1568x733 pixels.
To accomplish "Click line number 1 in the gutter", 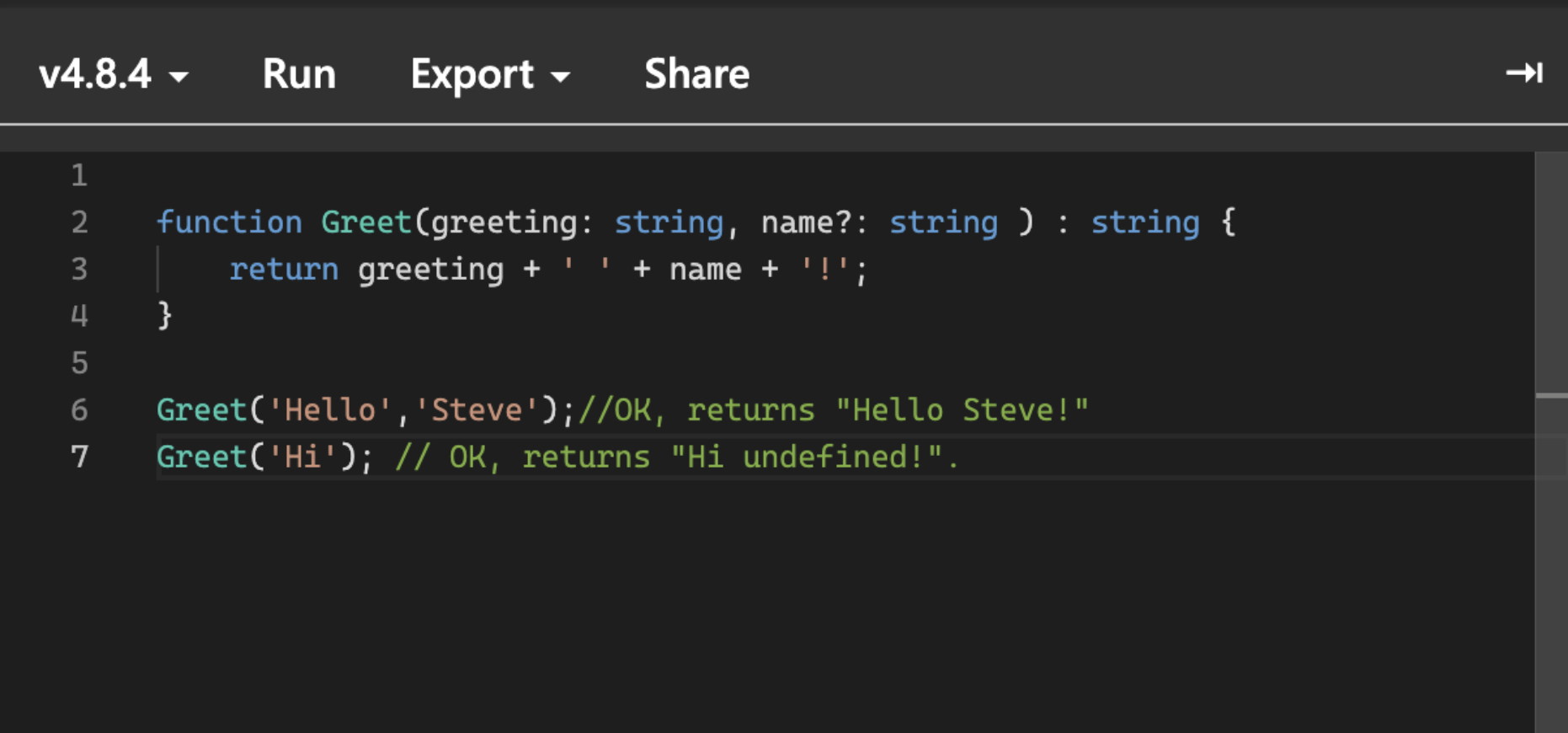I will click(79, 175).
